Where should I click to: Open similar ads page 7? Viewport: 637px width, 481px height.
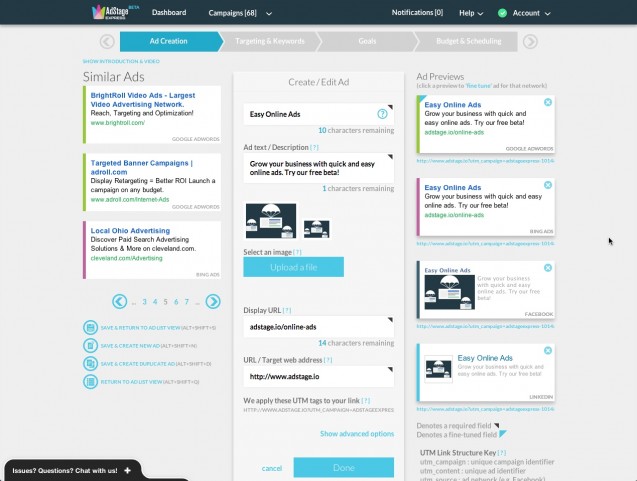(186, 302)
